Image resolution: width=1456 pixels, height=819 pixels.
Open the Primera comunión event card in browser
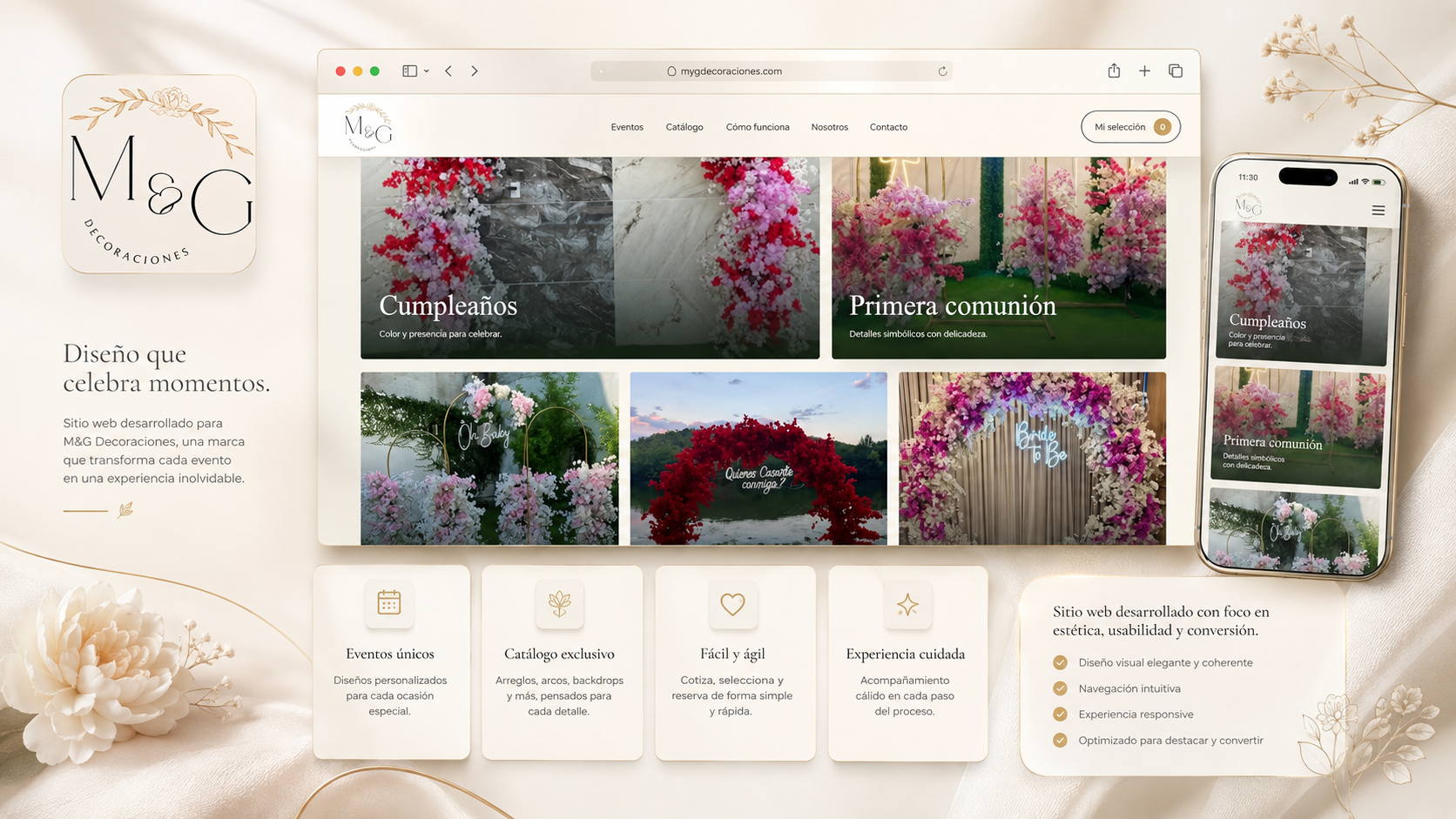[999, 258]
